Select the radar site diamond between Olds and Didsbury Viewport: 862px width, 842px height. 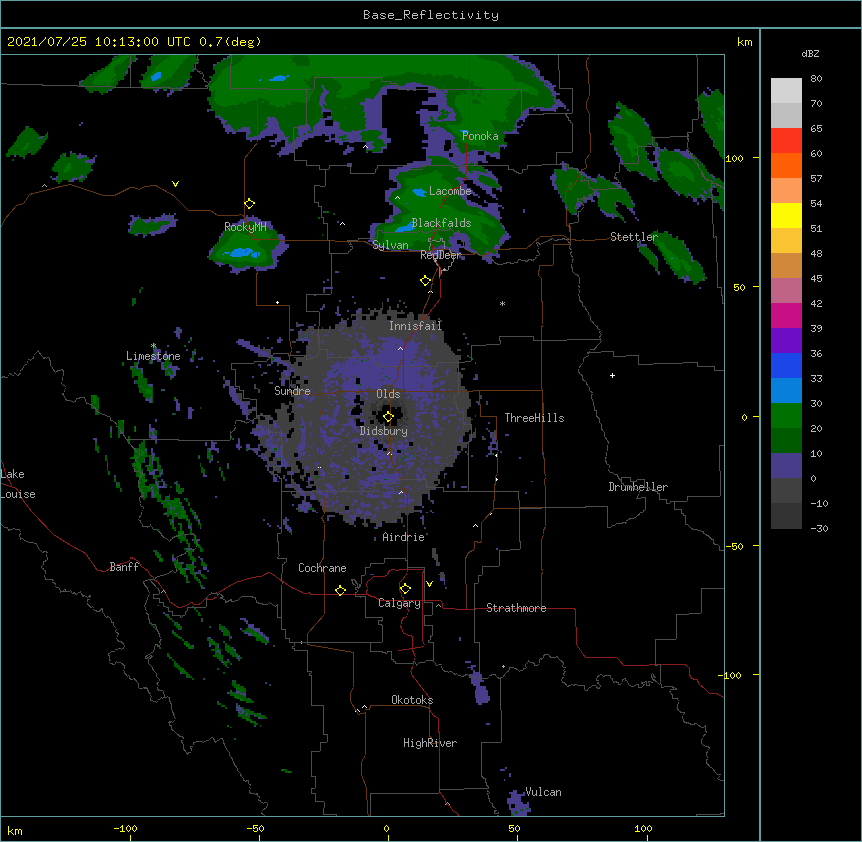pos(388,417)
